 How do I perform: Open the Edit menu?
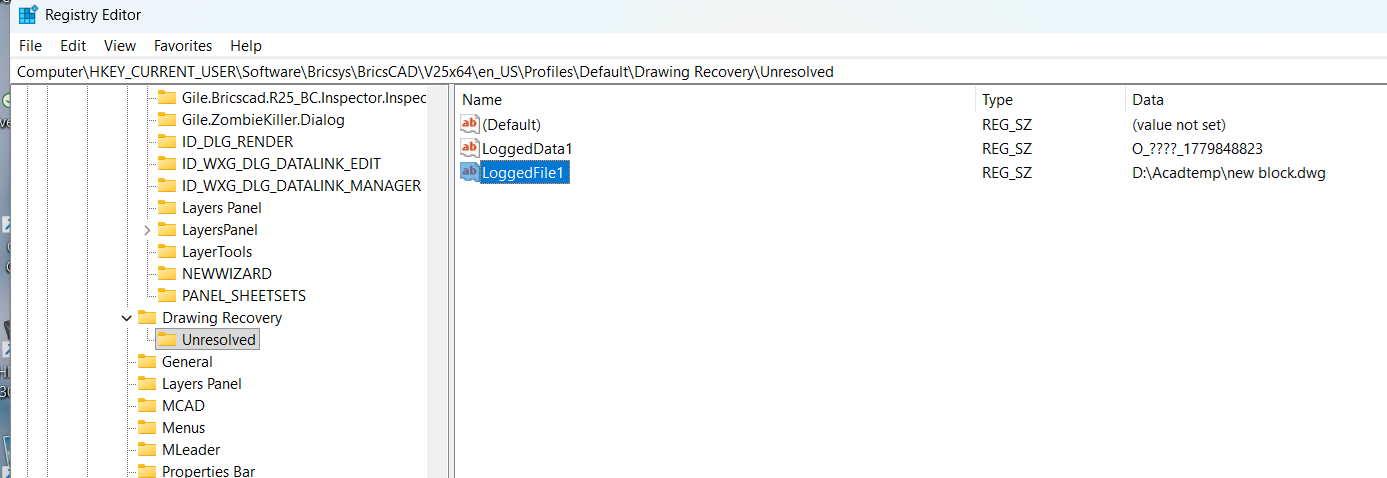point(73,46)
